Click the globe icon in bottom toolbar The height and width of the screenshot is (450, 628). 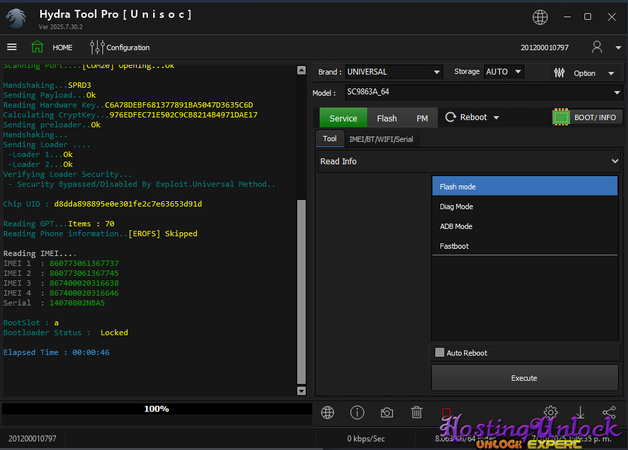(327, 412)
